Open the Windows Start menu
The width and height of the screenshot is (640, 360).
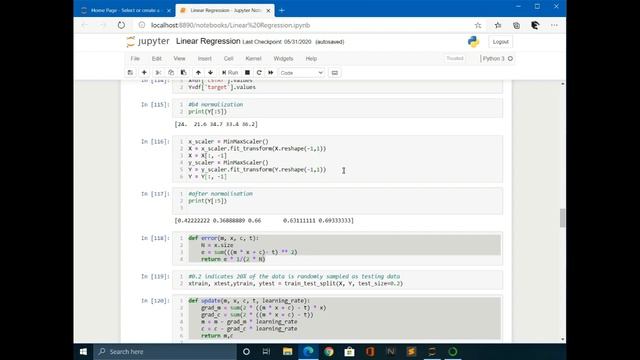[x=84, y=351]
